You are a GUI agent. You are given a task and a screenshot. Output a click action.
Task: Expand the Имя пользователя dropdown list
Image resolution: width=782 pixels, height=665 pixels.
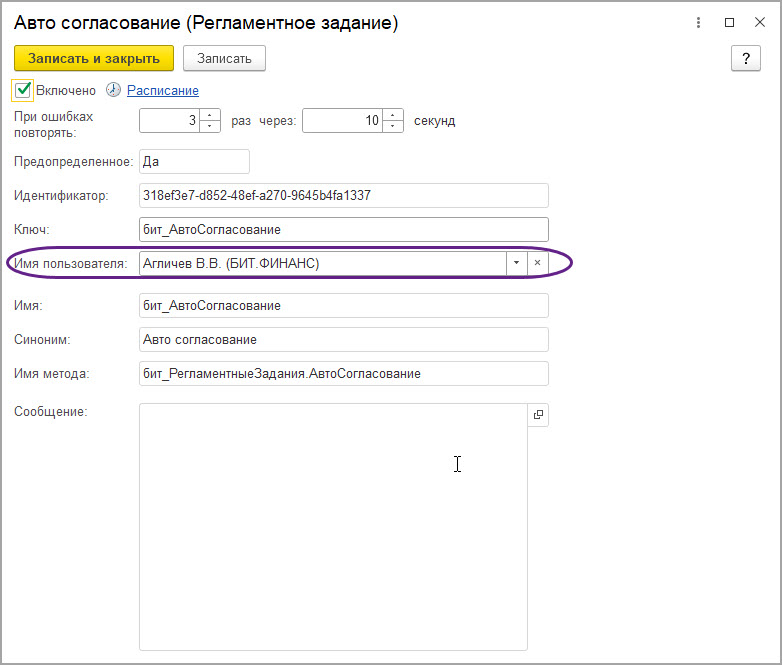(516, 263)
